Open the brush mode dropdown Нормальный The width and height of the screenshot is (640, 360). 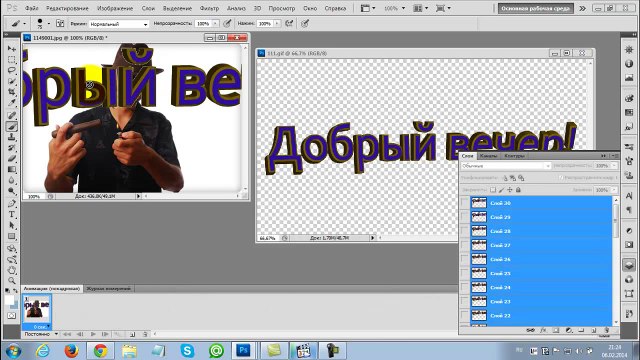pos(119,24)
